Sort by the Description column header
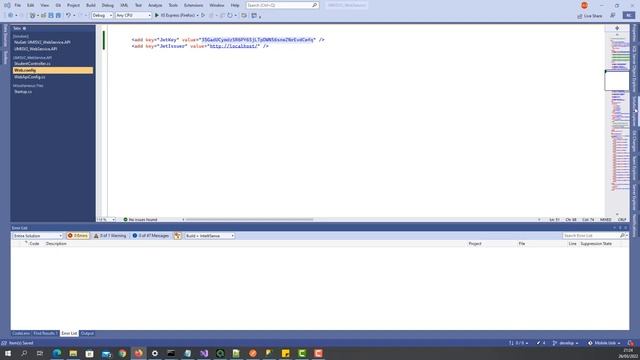Image resolution: width=640 pixels, height=360 pixels. (x=56, y=244)
